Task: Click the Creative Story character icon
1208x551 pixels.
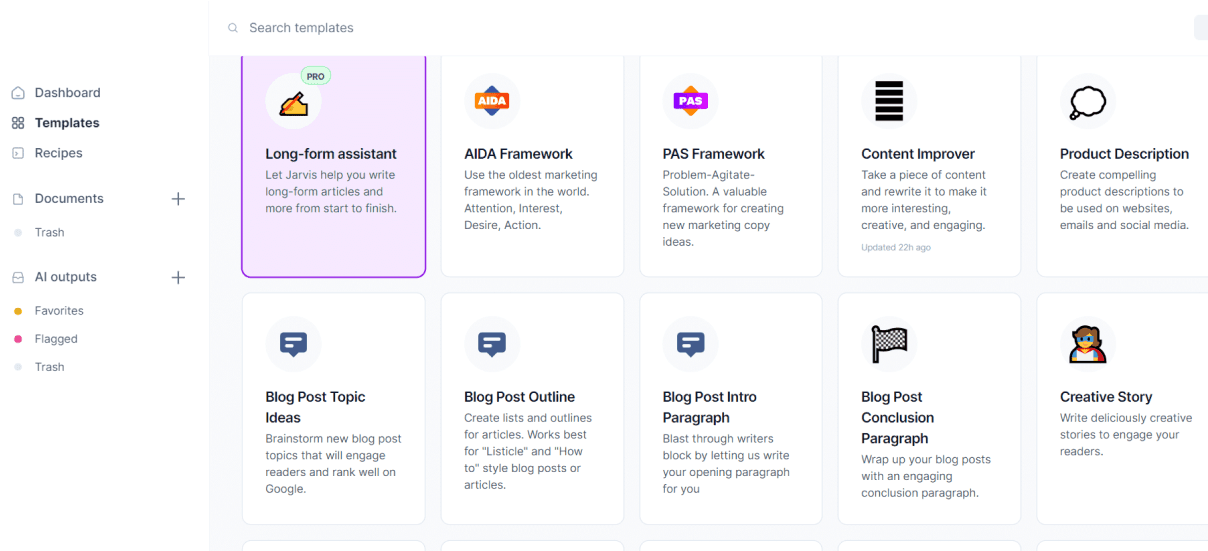Action: point(1087,344)
